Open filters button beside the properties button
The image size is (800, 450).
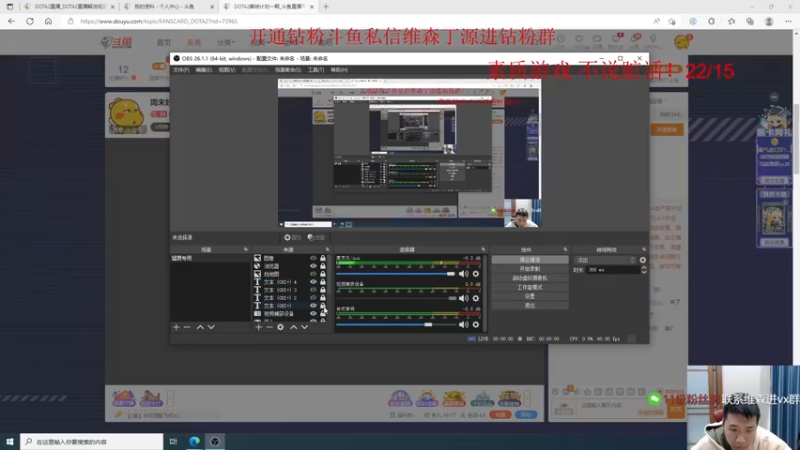(316, 238)
